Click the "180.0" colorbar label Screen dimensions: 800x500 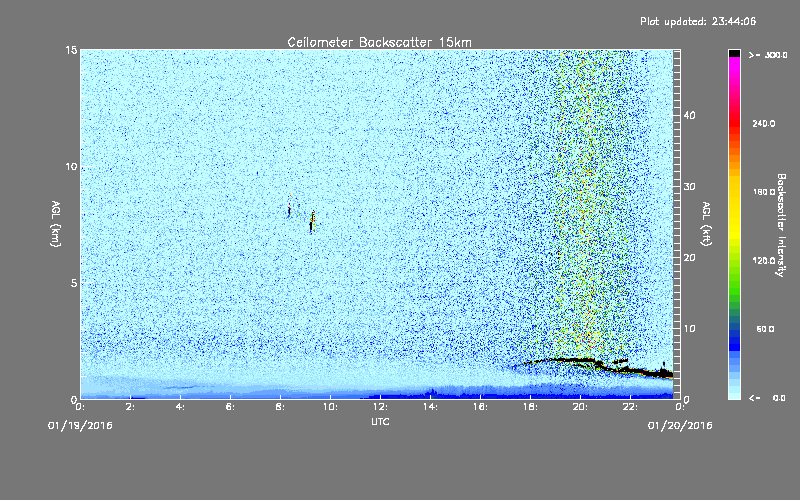point(763,192)
